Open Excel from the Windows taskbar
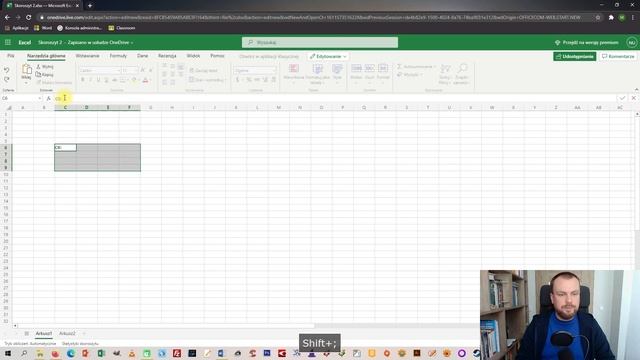The height and width of the screenshot is (360, 640). tap(101, 353)
